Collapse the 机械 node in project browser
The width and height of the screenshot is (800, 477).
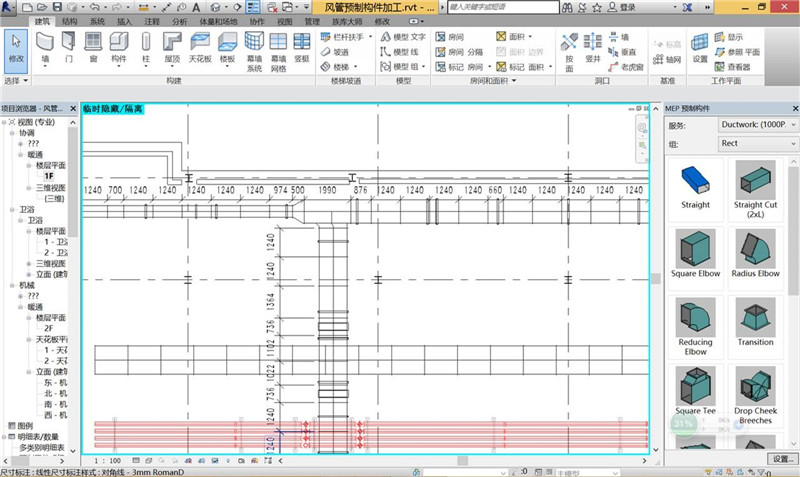click(x=12, y=285)
